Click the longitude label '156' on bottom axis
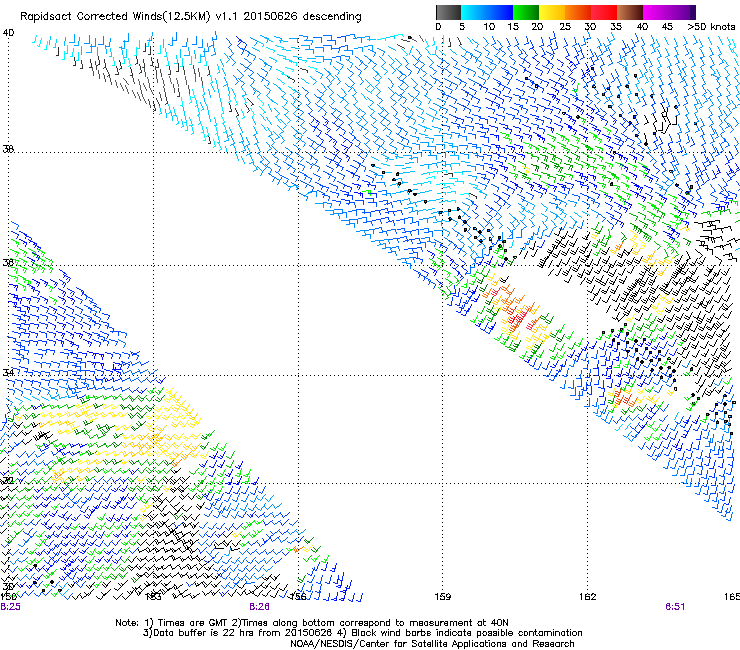The width and height of the screenshot is (740, 650). tap(298, 597)
